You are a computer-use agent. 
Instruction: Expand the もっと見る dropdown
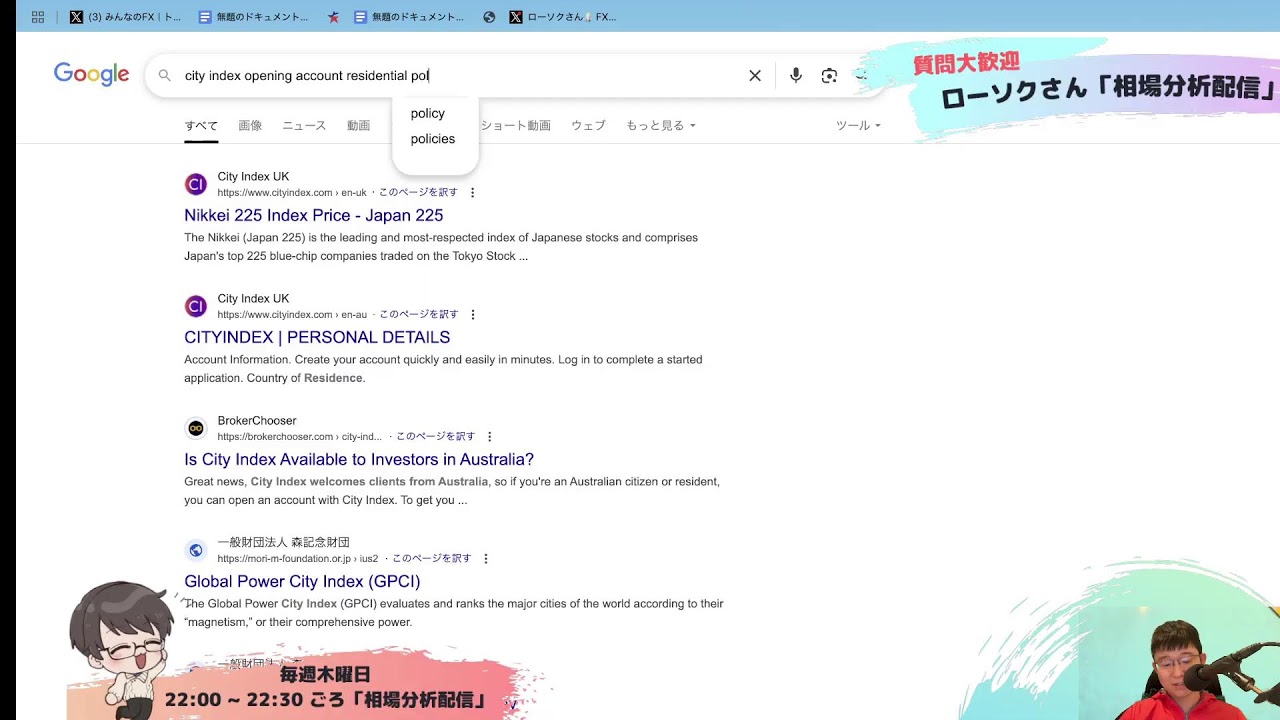[660, 125]
